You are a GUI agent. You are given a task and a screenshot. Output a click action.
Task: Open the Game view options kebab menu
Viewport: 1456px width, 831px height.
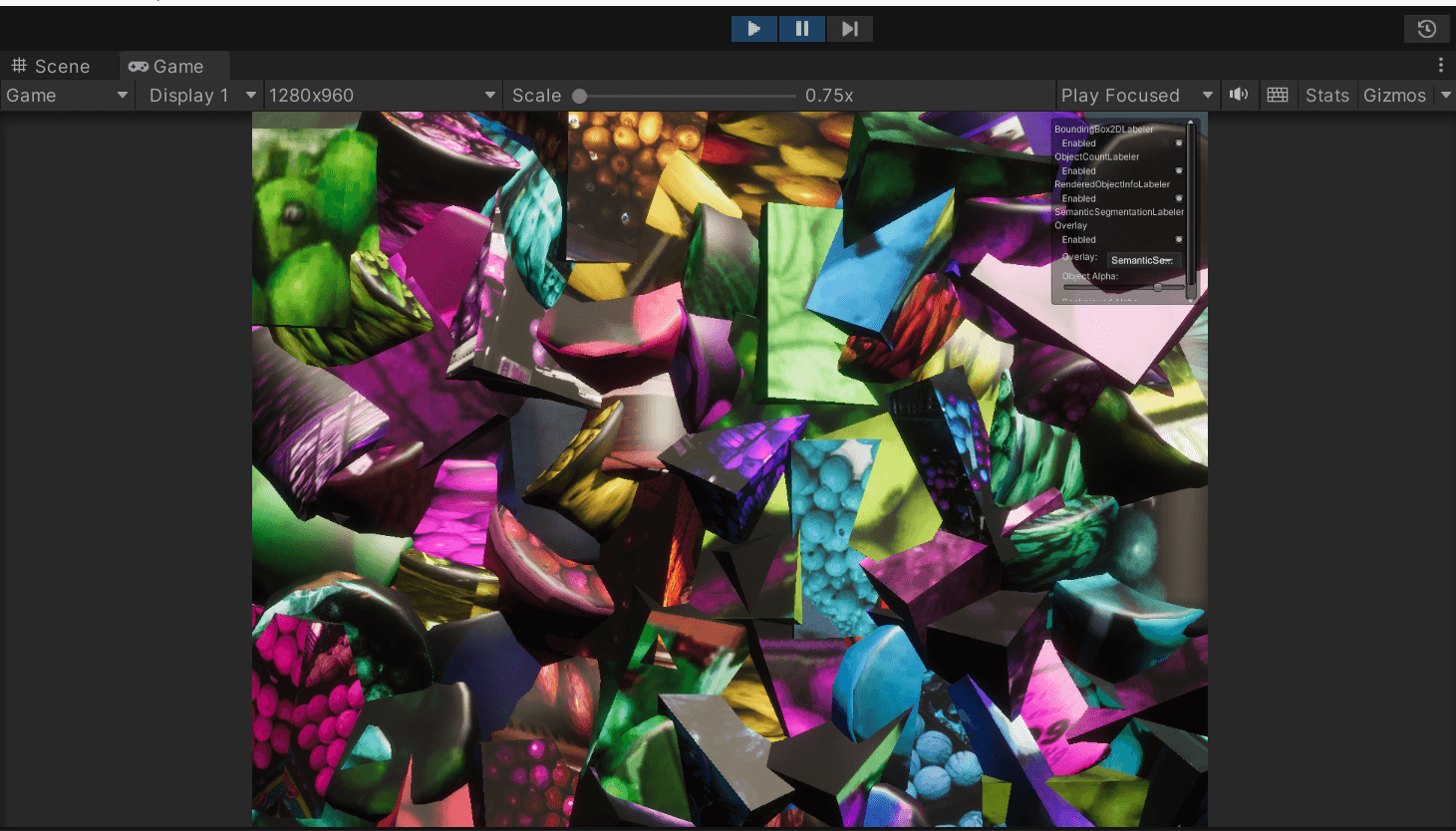coord(1441,66)
